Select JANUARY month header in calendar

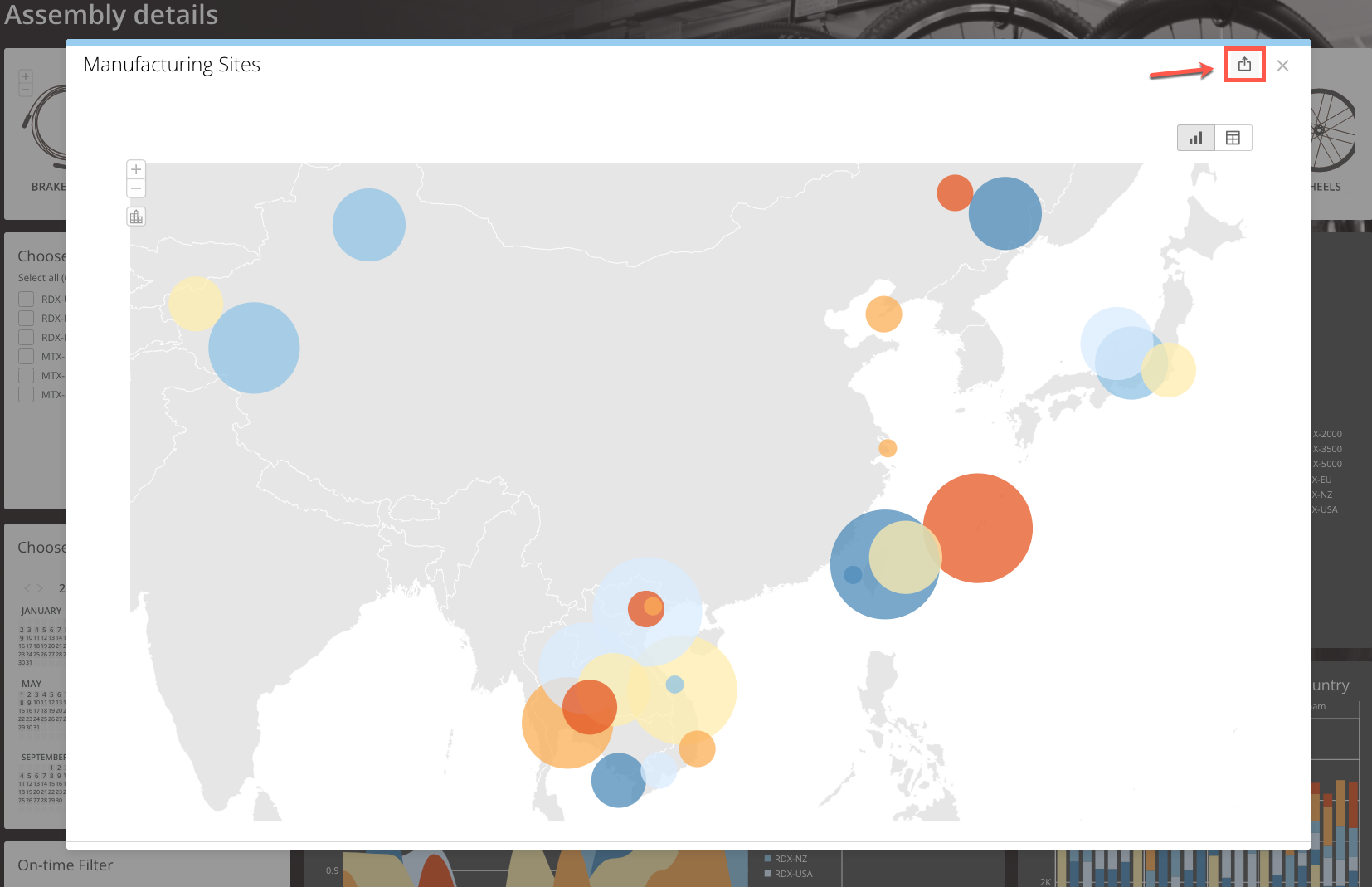coord(41,611)
